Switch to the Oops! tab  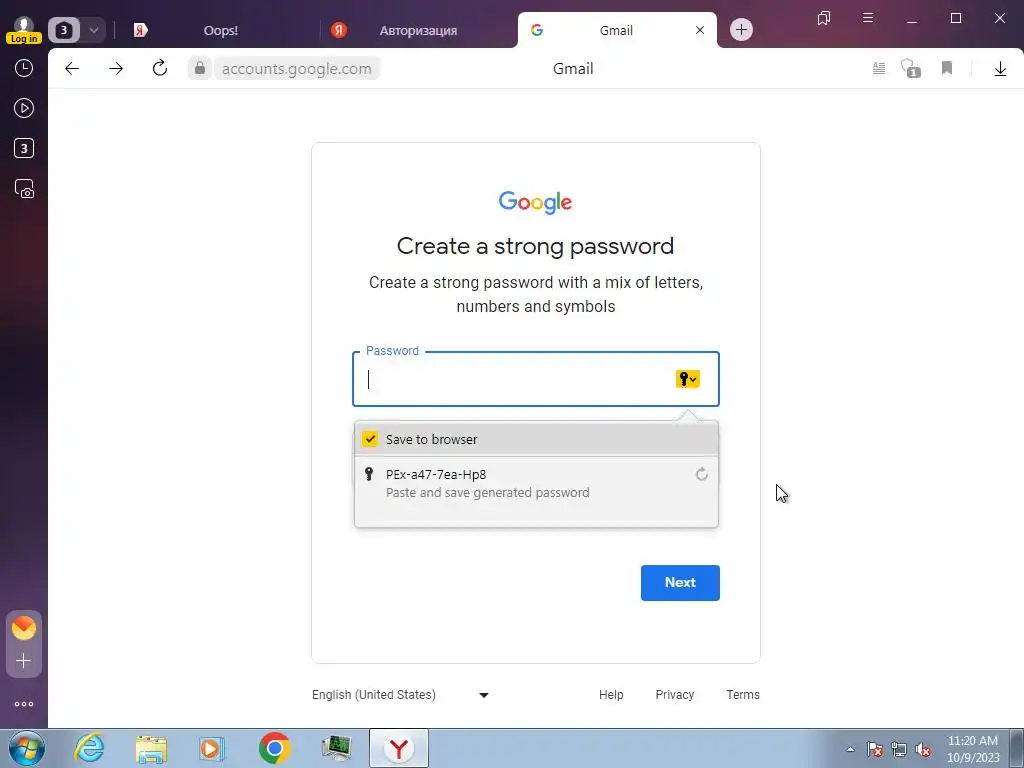[221, 30]
